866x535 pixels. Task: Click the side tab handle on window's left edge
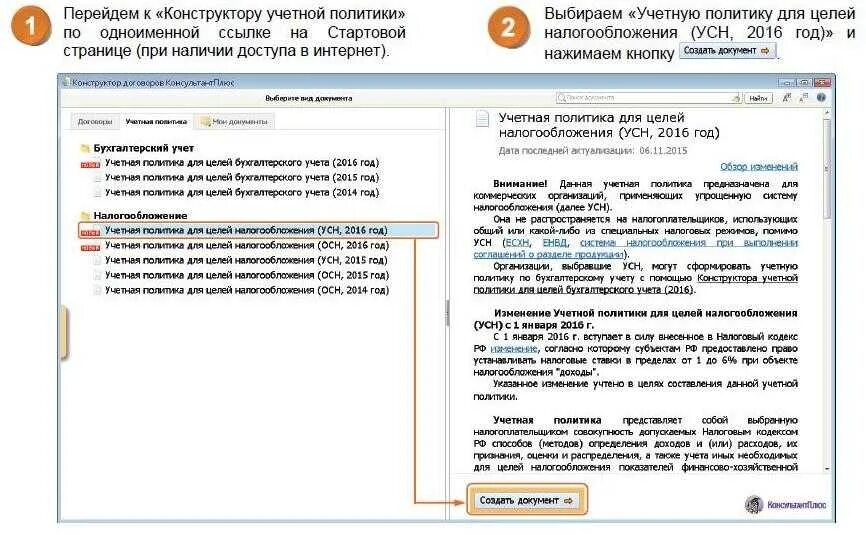(64, 334)
